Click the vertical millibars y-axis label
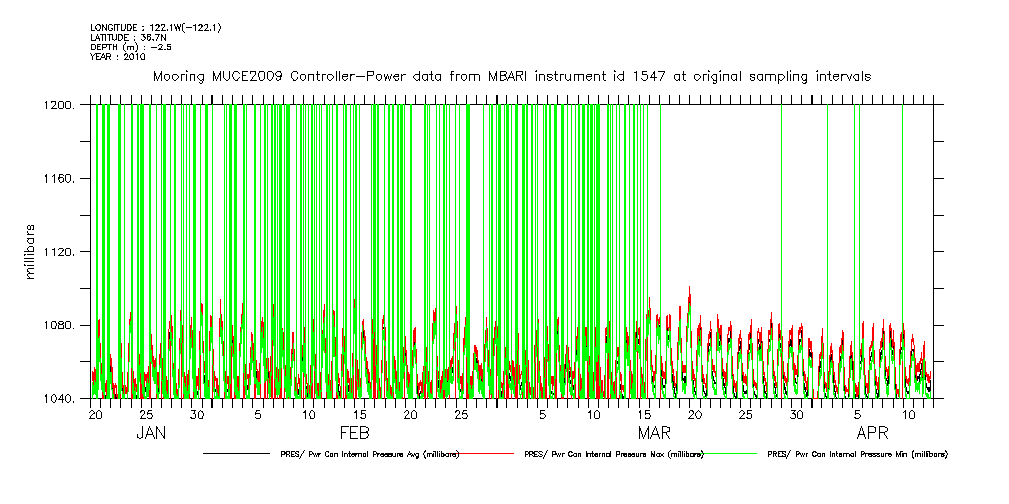Screen dimensions: 1009x504 pyautogui.click(x=30, y=250)
